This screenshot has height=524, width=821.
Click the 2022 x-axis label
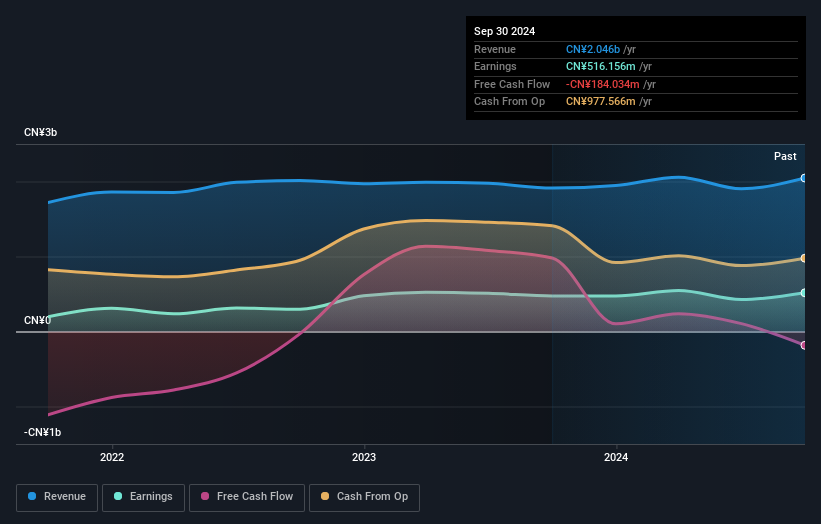(x=112, y=458)
